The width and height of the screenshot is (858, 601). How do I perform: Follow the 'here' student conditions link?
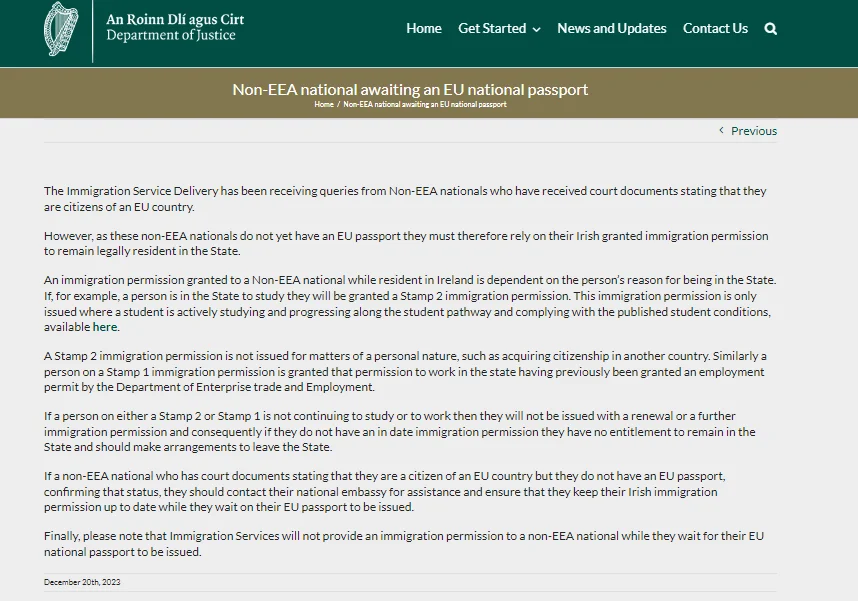coord(105,327)
